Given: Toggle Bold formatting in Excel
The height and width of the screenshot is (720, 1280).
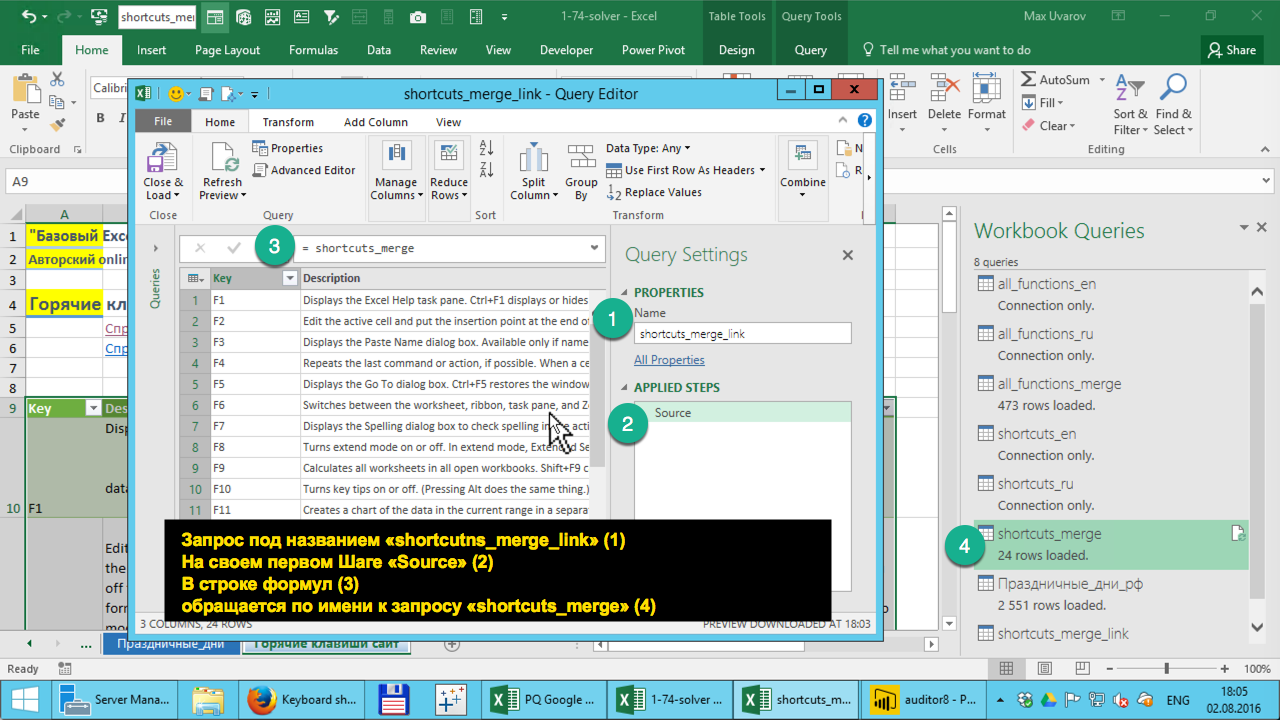Looking at the screenshot, I should point(100,118).
